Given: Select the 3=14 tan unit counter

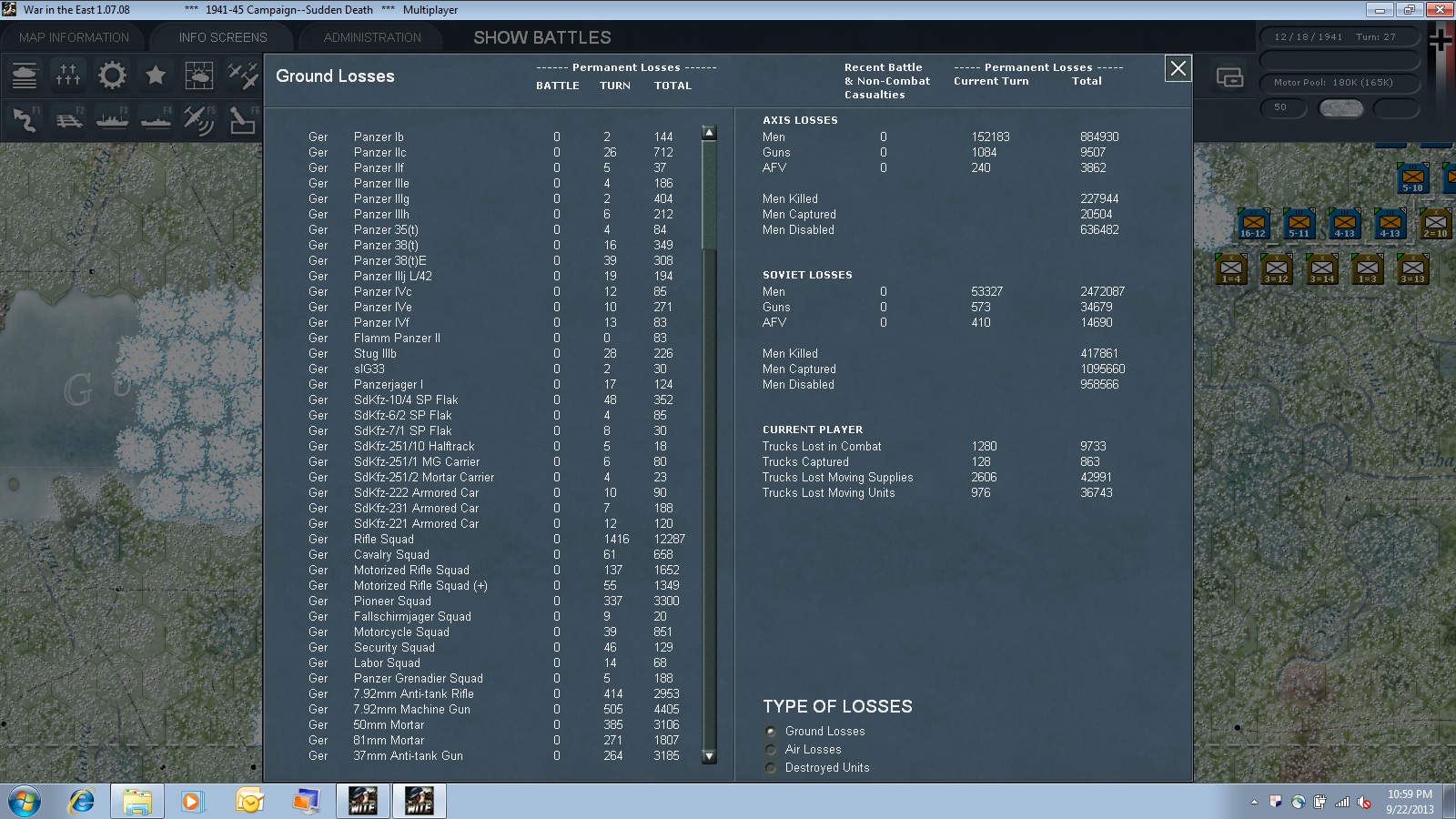Looking at the screenshot, I should click(1321, 269).
